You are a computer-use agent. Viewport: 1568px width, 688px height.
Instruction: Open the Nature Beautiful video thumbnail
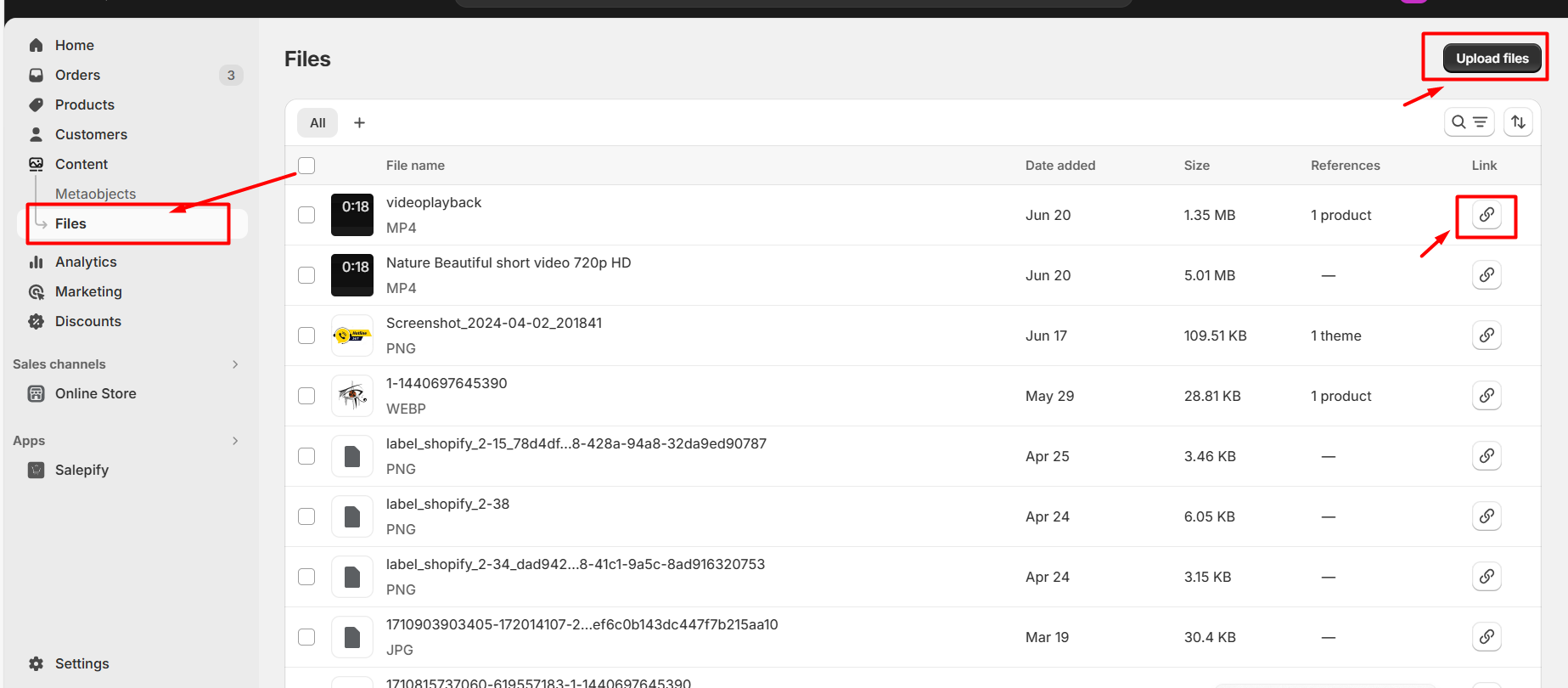click(x=351, y=275)
